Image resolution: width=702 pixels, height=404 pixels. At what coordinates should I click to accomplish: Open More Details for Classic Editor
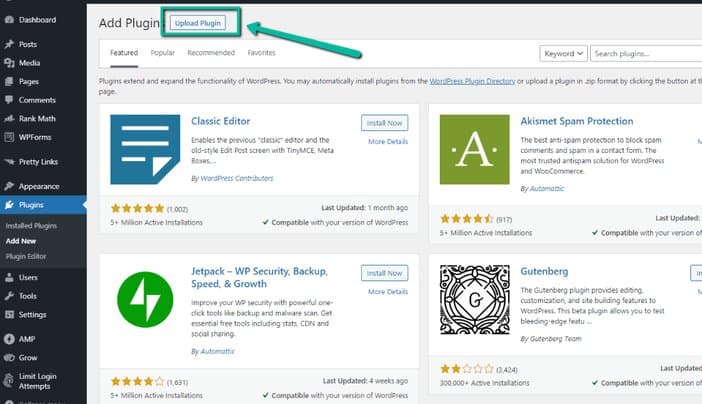[x=388, y=142]
